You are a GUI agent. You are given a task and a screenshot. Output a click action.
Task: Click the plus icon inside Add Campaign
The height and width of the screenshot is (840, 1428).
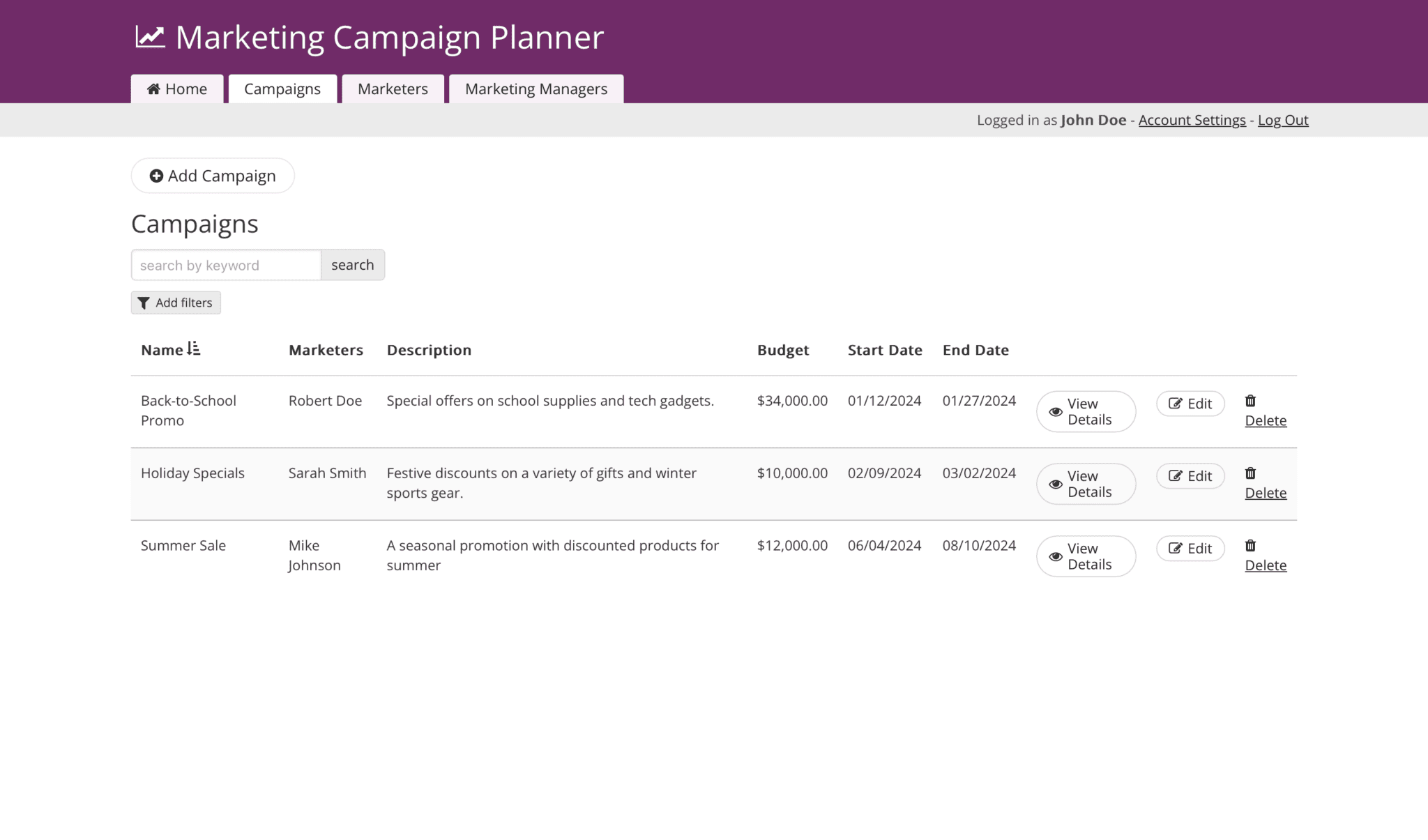coord(157,176)
